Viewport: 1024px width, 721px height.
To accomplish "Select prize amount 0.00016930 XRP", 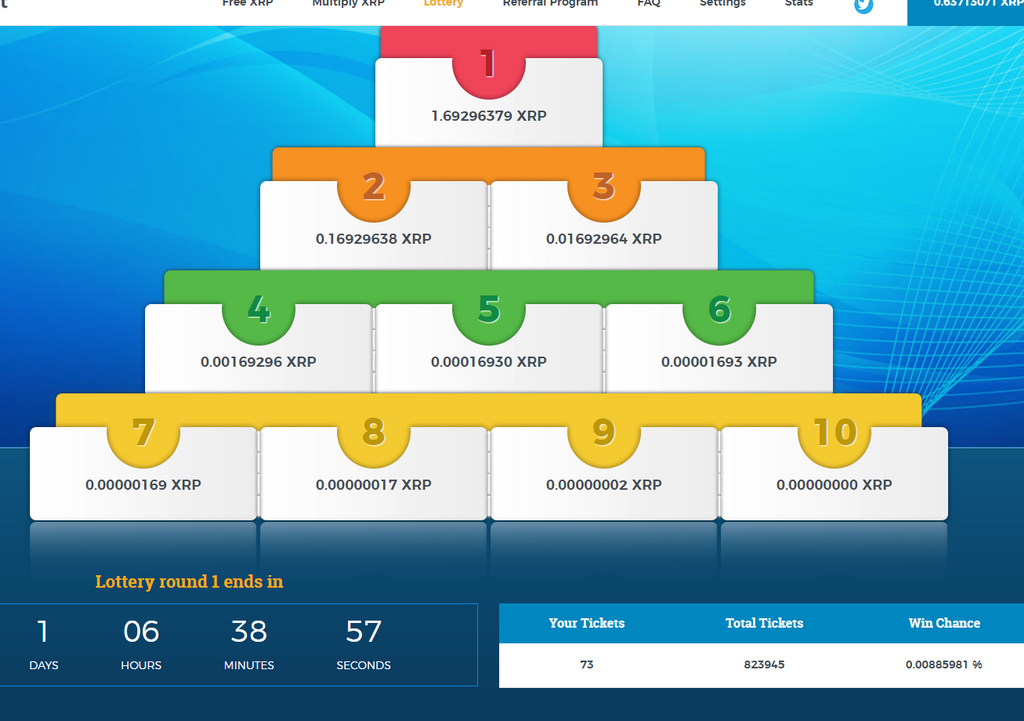I will 488,361.
